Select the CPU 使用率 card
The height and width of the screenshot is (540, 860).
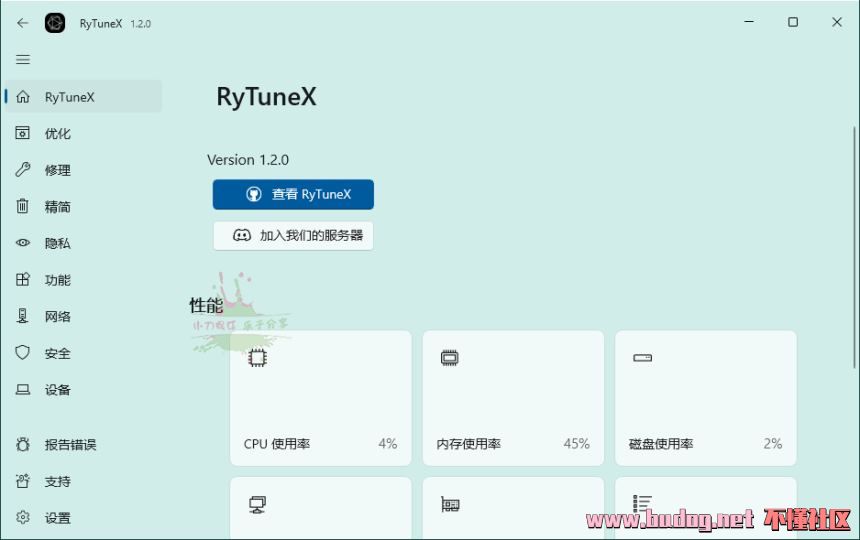click(321, 398)
